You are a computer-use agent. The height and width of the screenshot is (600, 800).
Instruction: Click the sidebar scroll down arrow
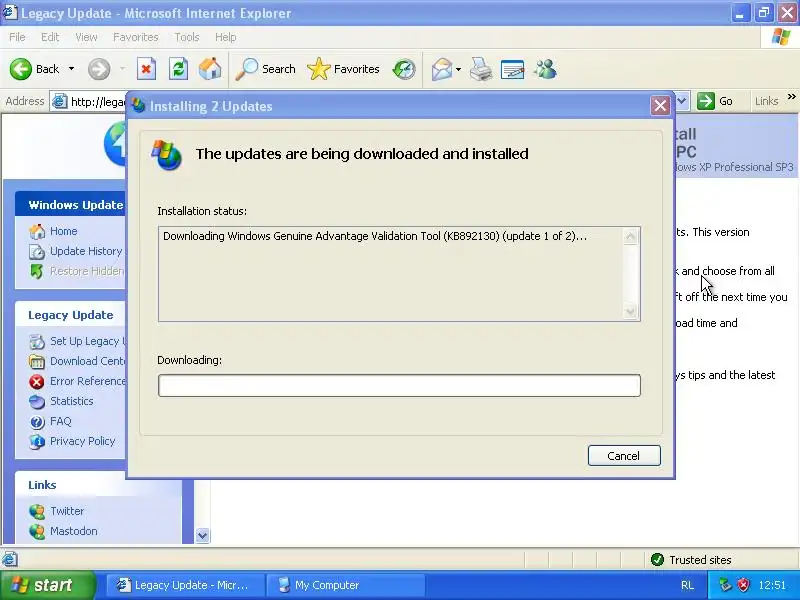pyautogui.click(x=203, y=535)
